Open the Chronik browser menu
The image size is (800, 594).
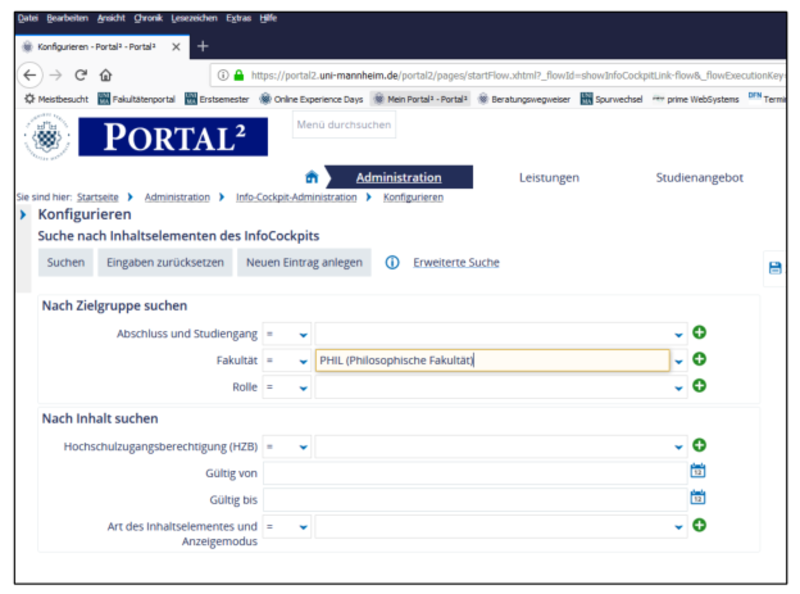(x=148, y=18)
